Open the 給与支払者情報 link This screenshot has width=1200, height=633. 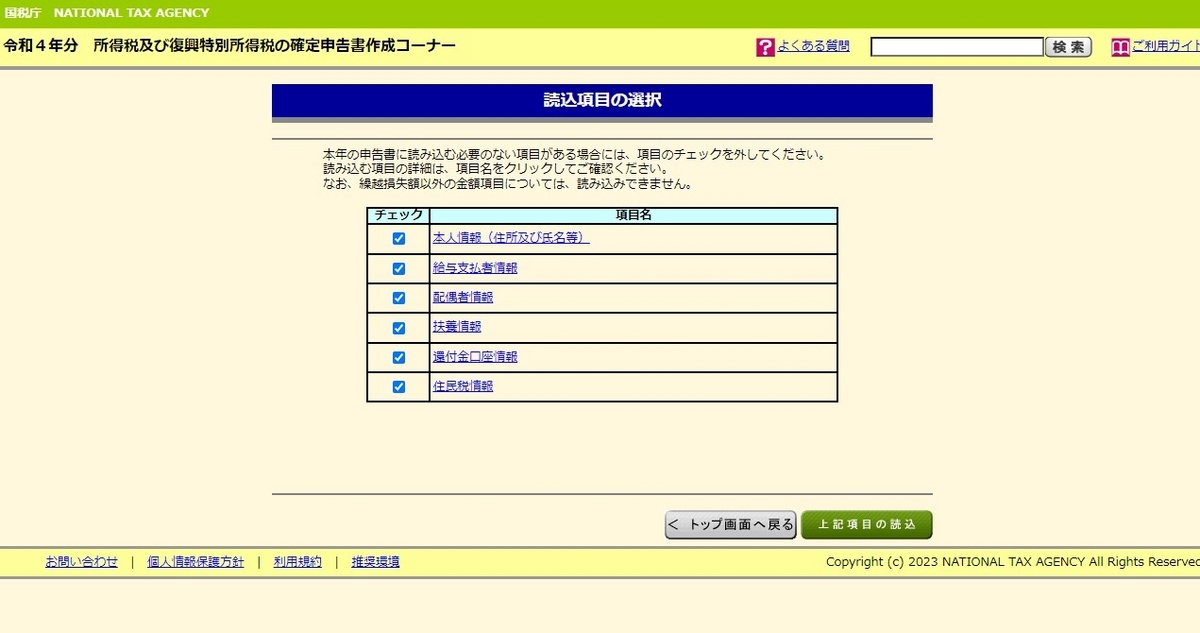point(475,268)
